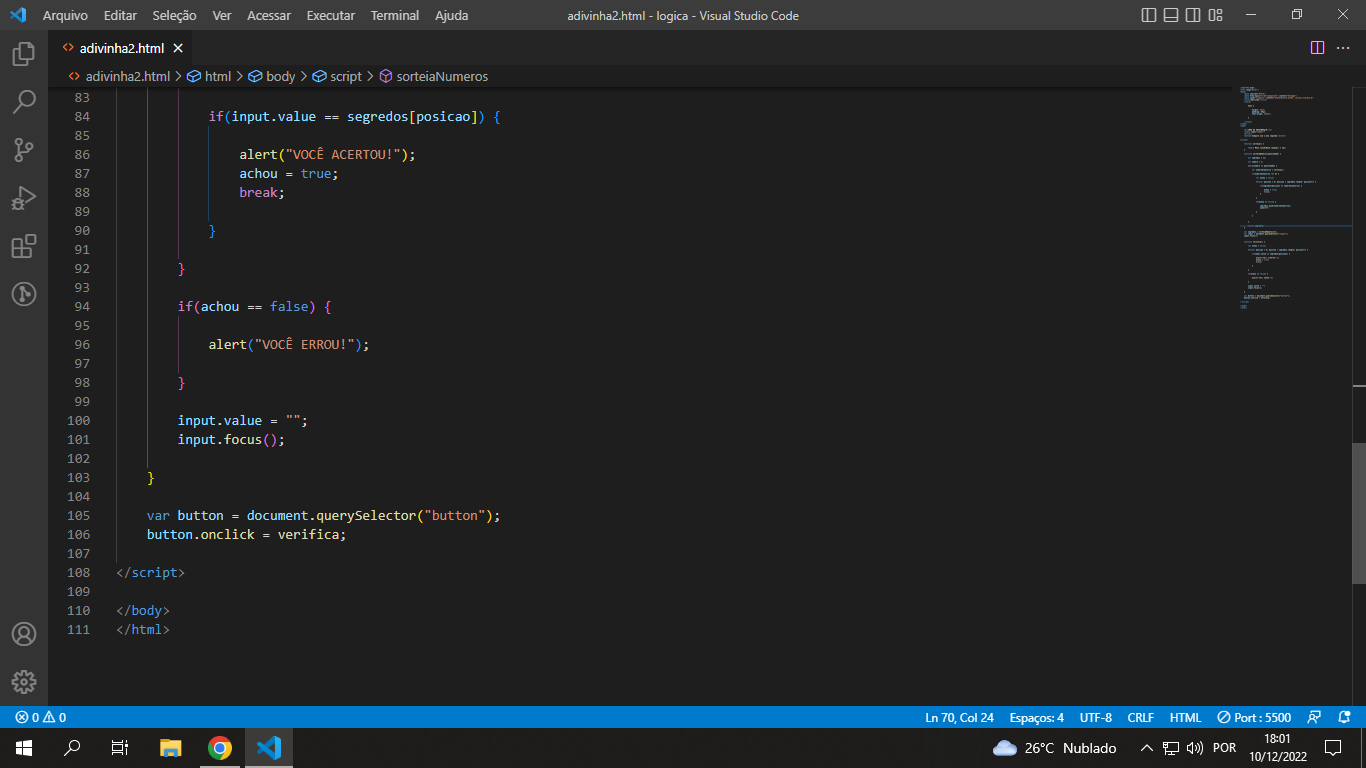Viewport: 1366px width, 768px height.
Task: Open the Terminal menu
Action: click(x=395, y=15)
